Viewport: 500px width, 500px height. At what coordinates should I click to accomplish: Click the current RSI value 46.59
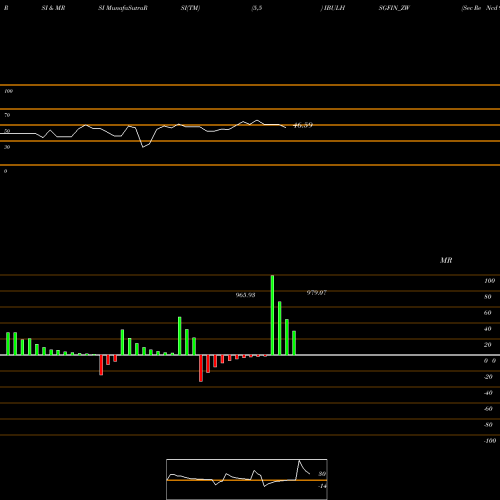click(303, 125)
